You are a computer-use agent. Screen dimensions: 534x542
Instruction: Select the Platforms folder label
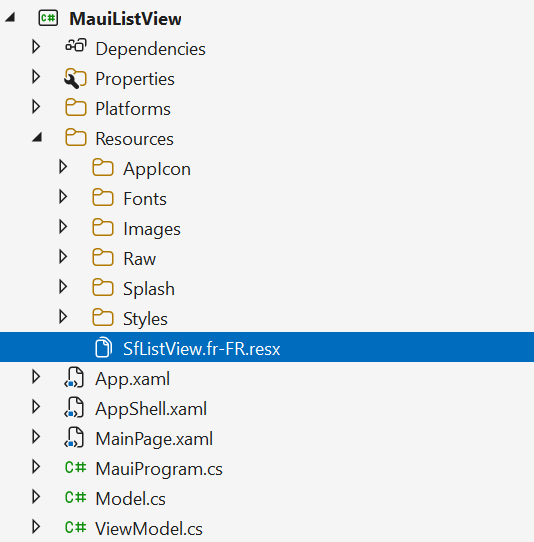tap(133, 109)
